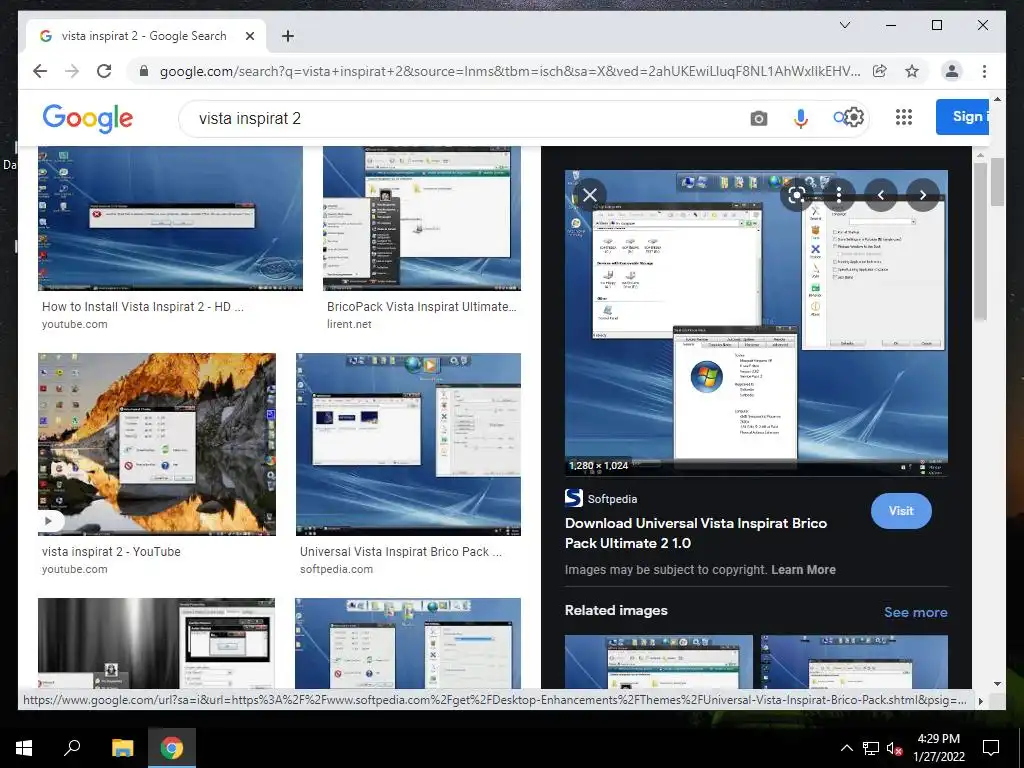Reload the Google search page

104,71
